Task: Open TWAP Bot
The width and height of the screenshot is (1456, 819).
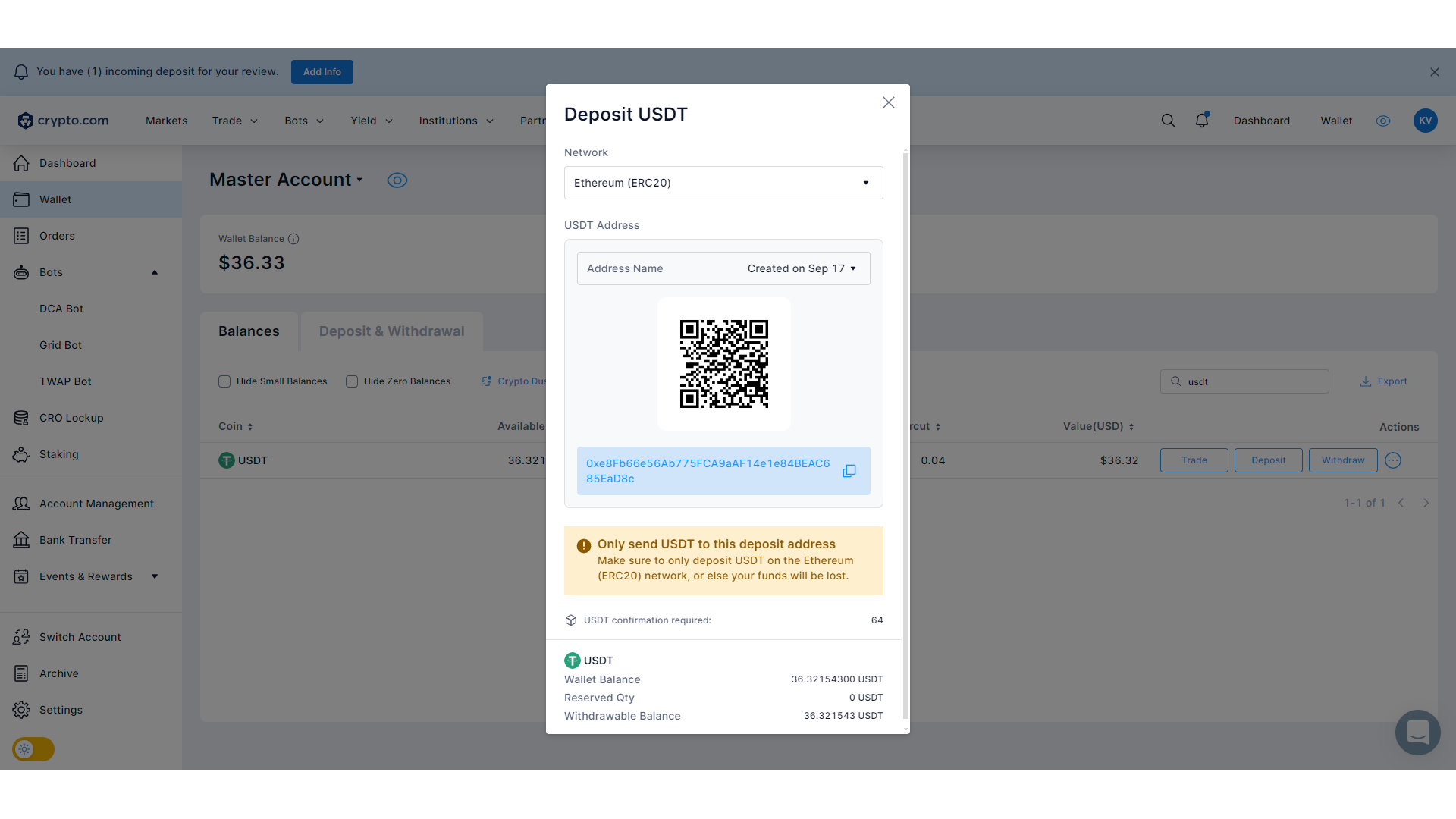Action: pos(65,381)
